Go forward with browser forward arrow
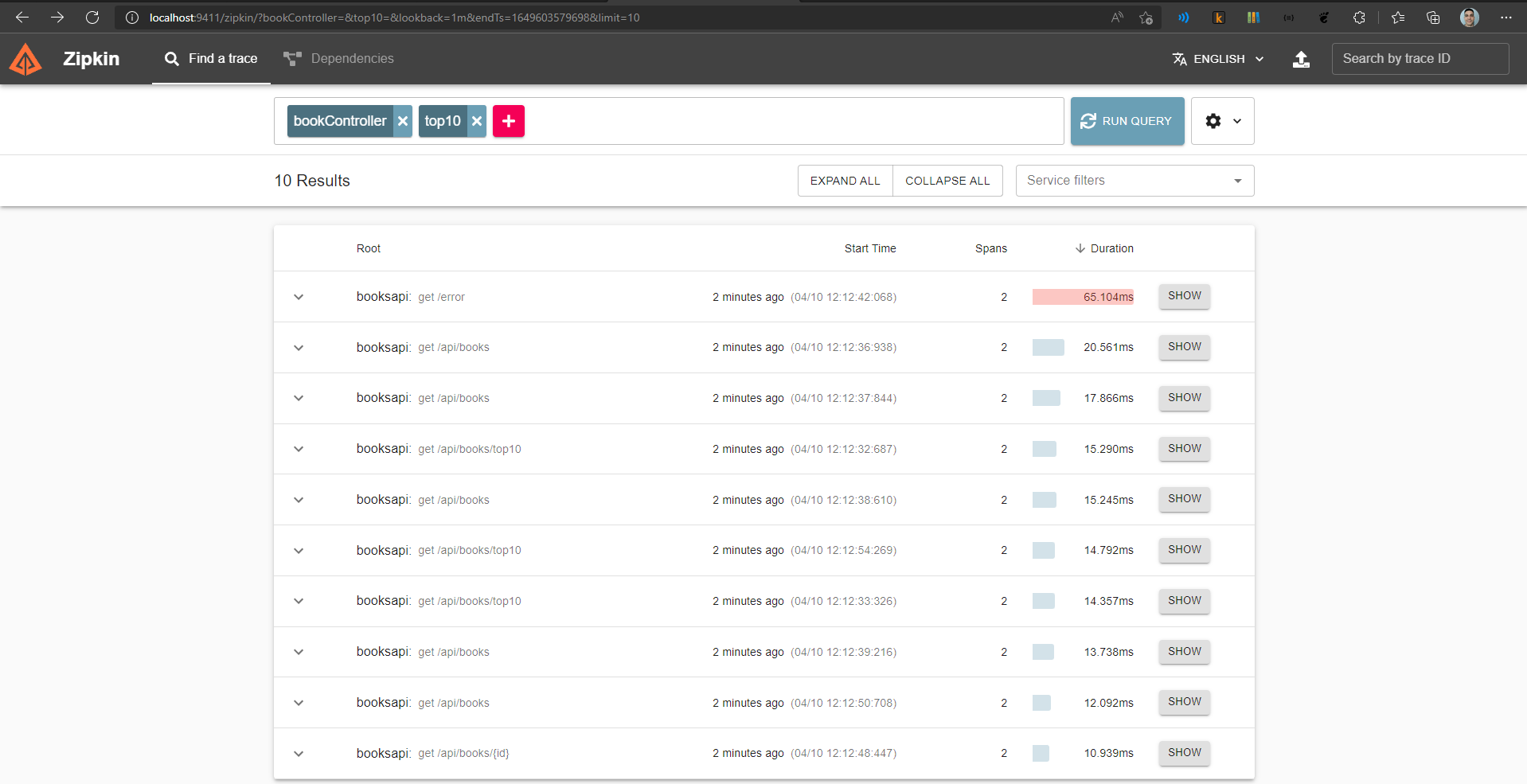 pyautogui.click(x=57, y=17)
